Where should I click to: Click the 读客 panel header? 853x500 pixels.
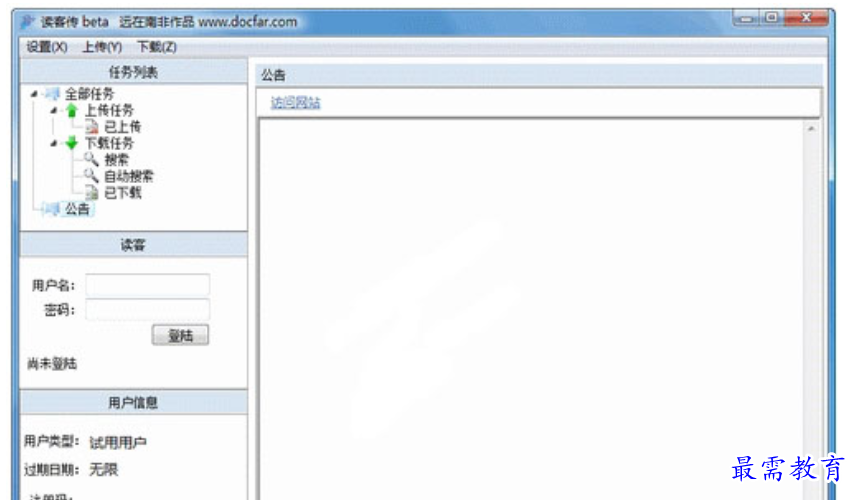[133, 245]
